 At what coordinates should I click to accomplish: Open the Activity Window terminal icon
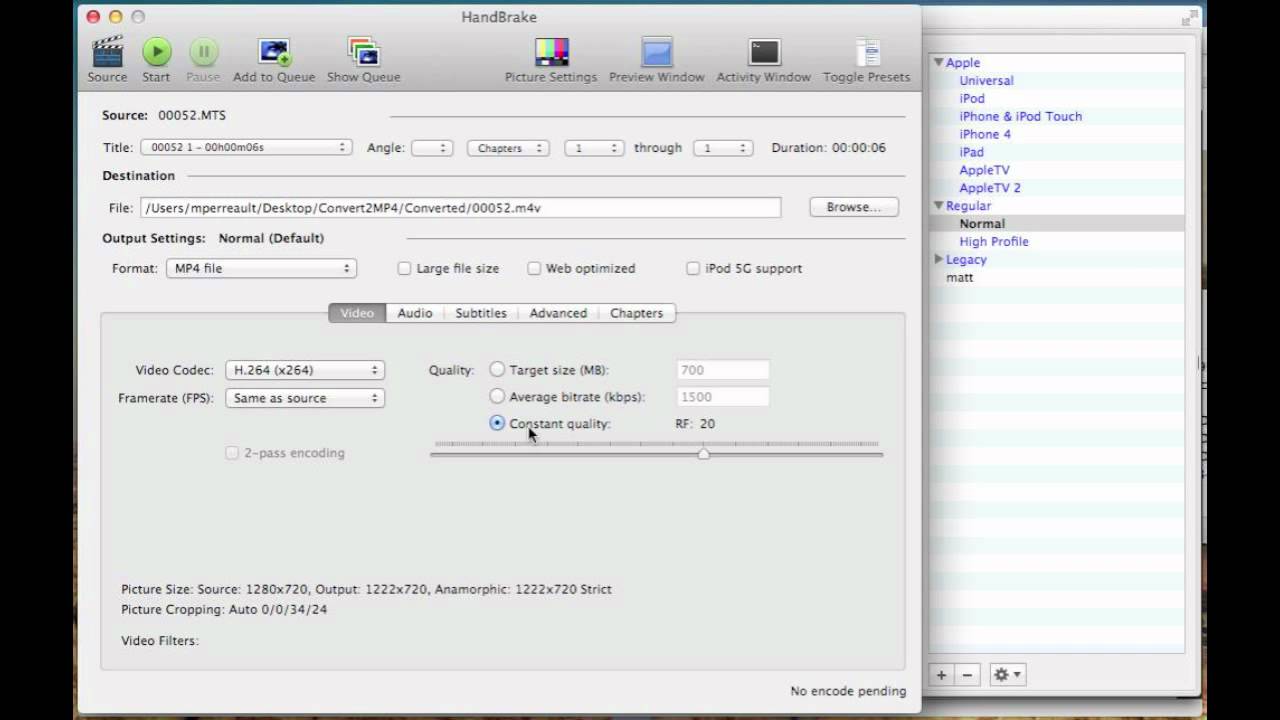coord(764,52)
